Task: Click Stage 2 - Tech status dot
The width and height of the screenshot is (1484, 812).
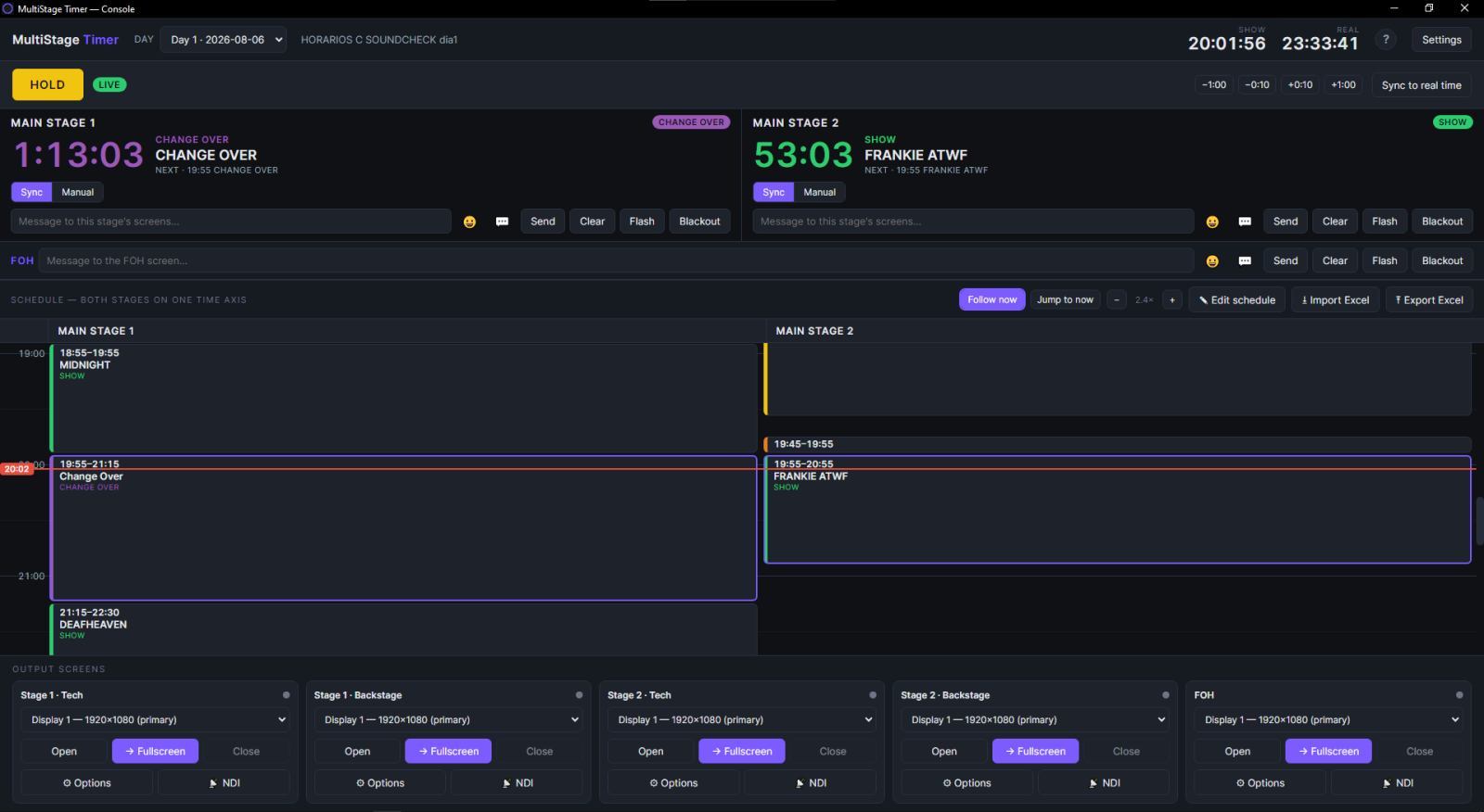Action: [873, 695]
